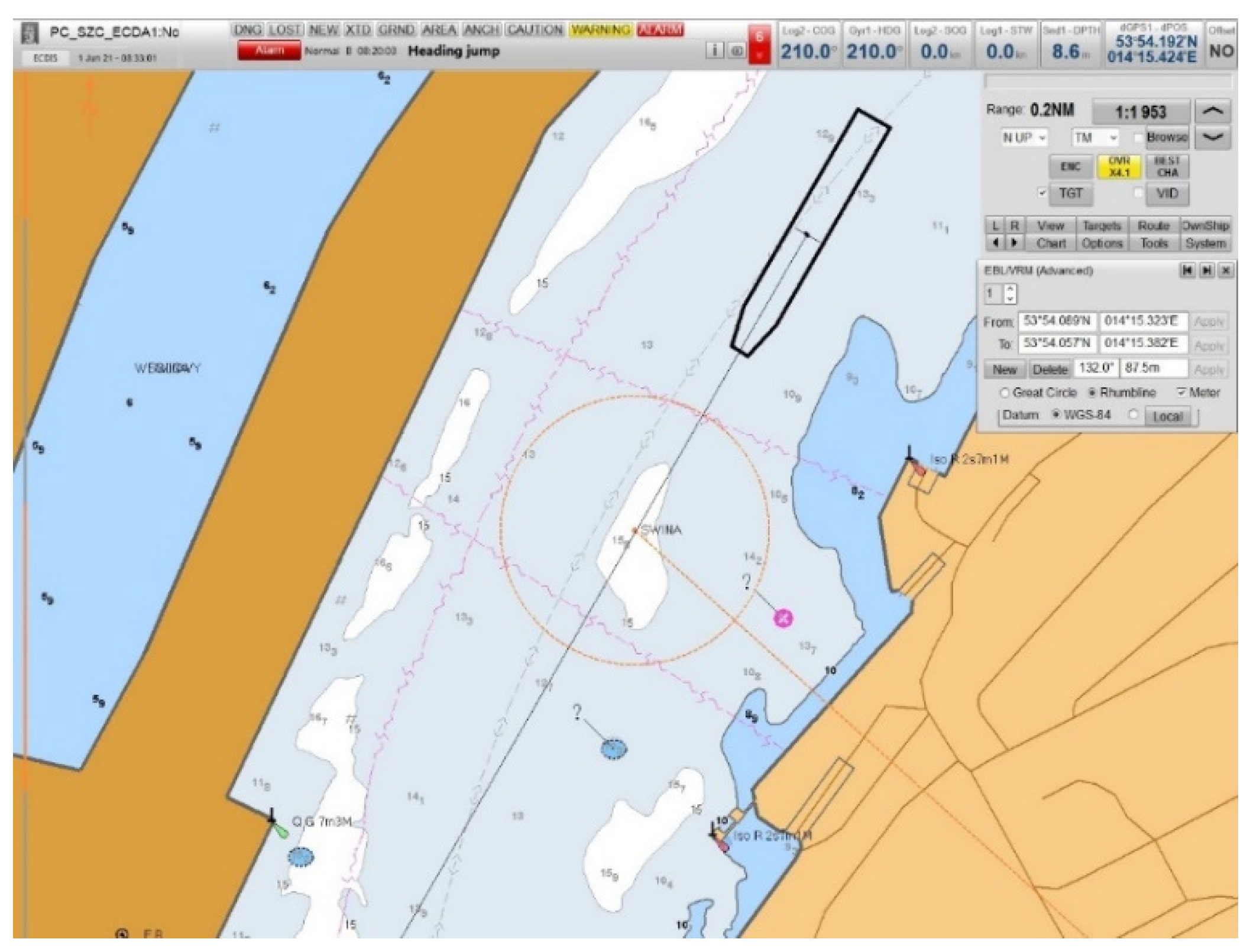Toggle the TGT checkbox

pyautogui.click(x=1042, y=193)
